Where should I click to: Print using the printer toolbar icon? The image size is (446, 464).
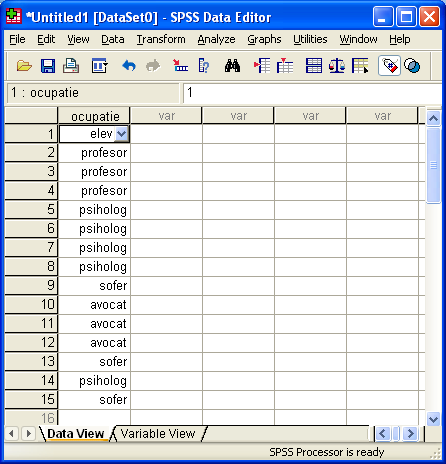click(x=71, y=66)
